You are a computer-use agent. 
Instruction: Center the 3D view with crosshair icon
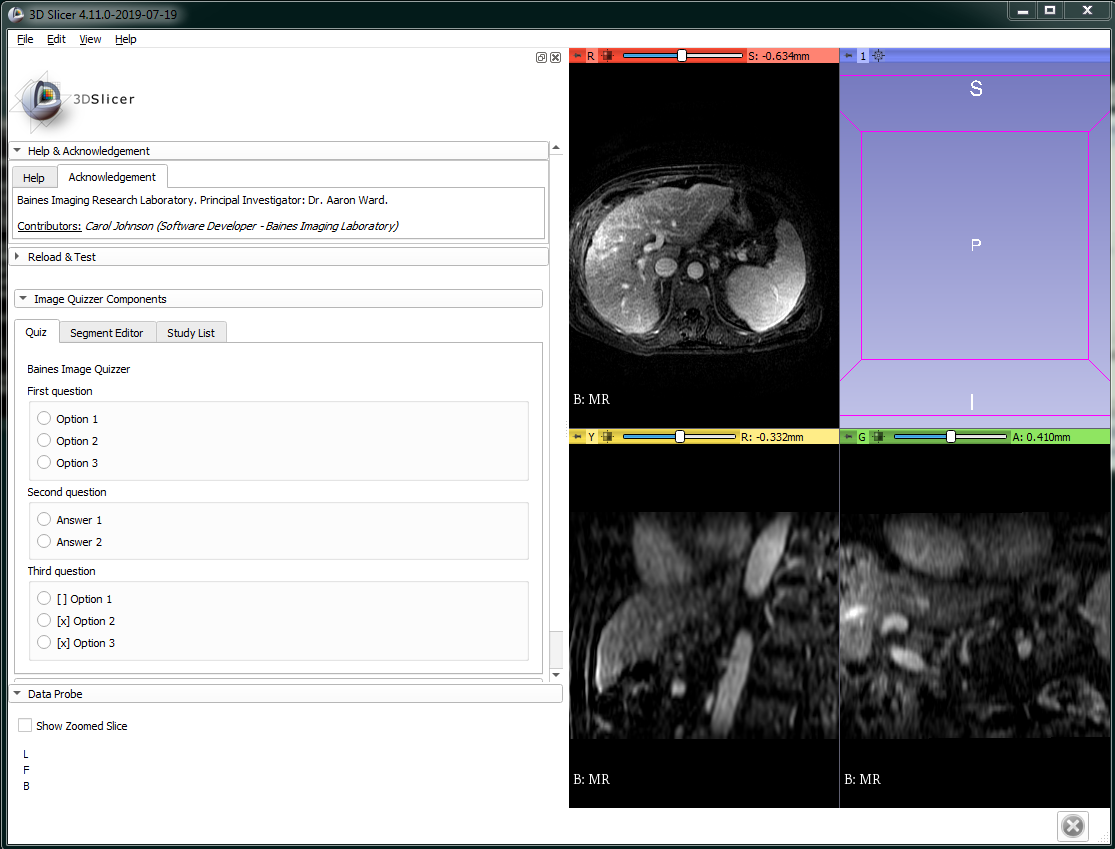[x=878, y=56]
